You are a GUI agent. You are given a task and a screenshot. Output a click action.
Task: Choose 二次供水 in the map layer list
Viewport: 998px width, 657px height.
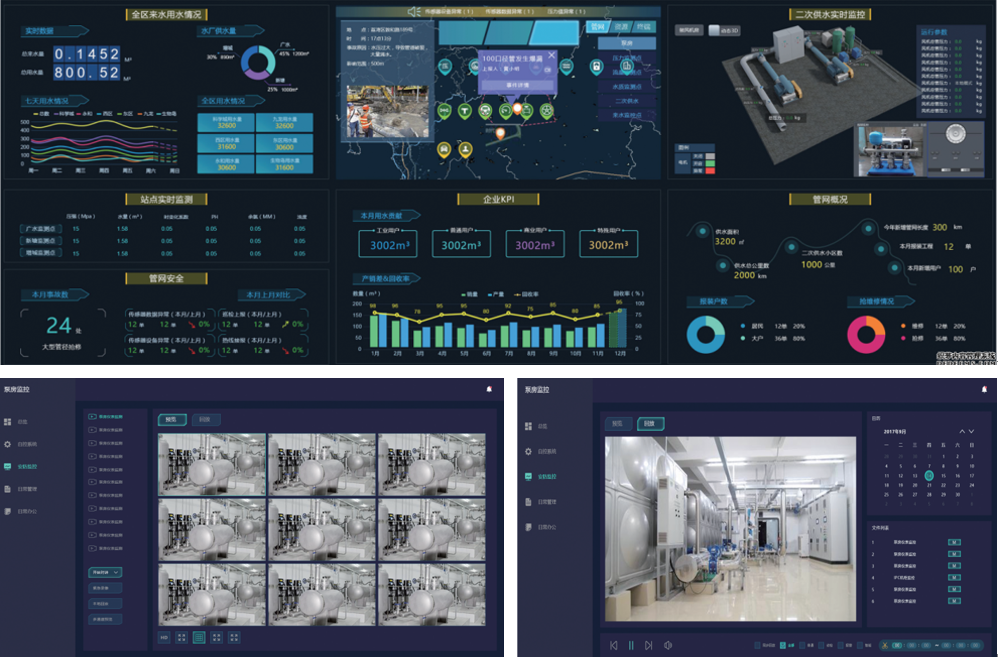point(627,101)
